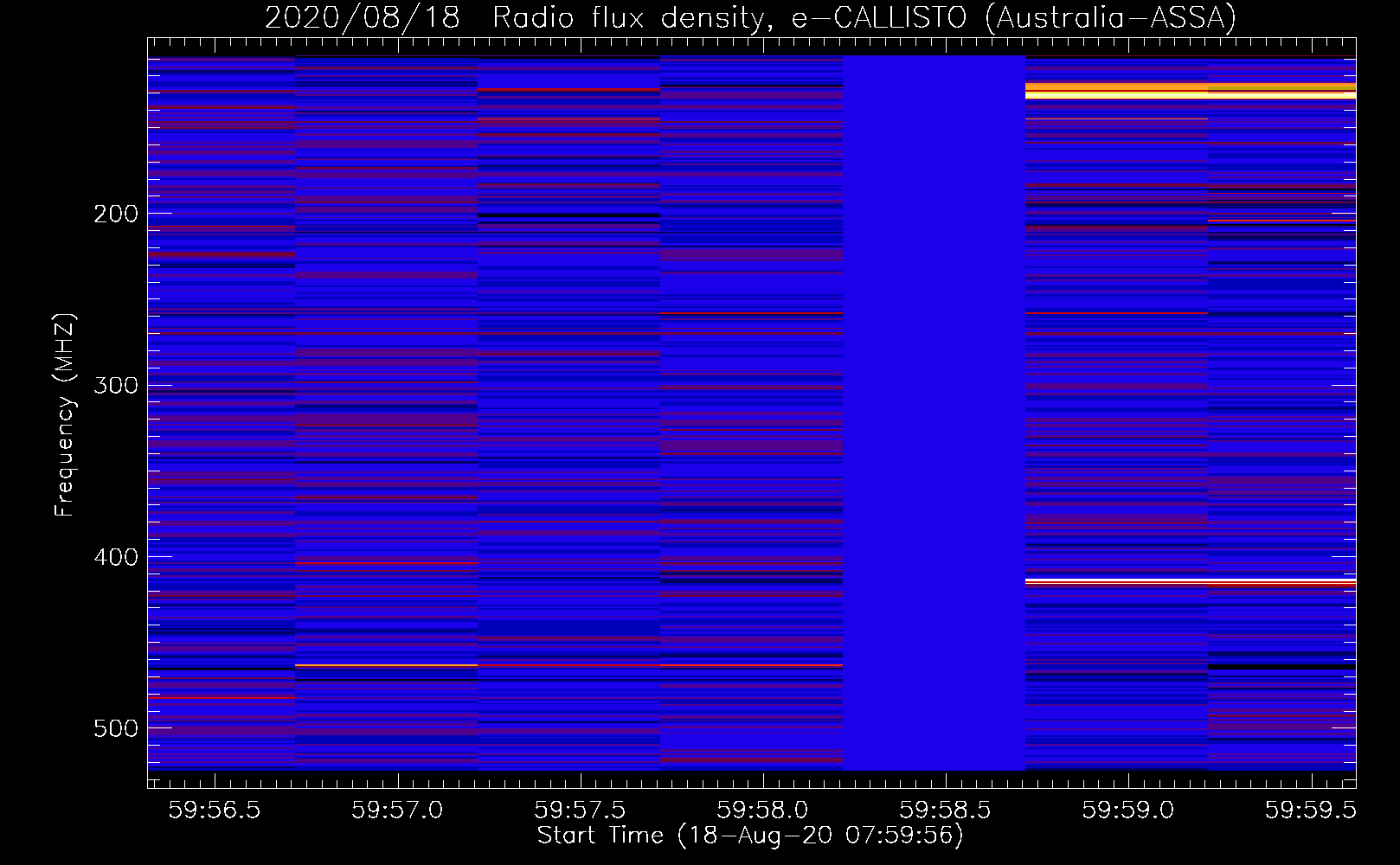
Task: Click the 59:59.5 time tick label
Action: point(1310,810)
